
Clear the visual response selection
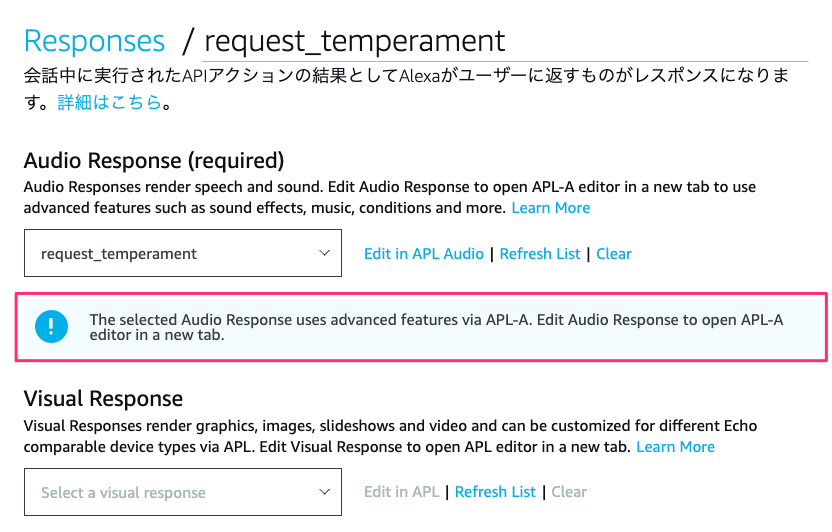tap(569, 492)
